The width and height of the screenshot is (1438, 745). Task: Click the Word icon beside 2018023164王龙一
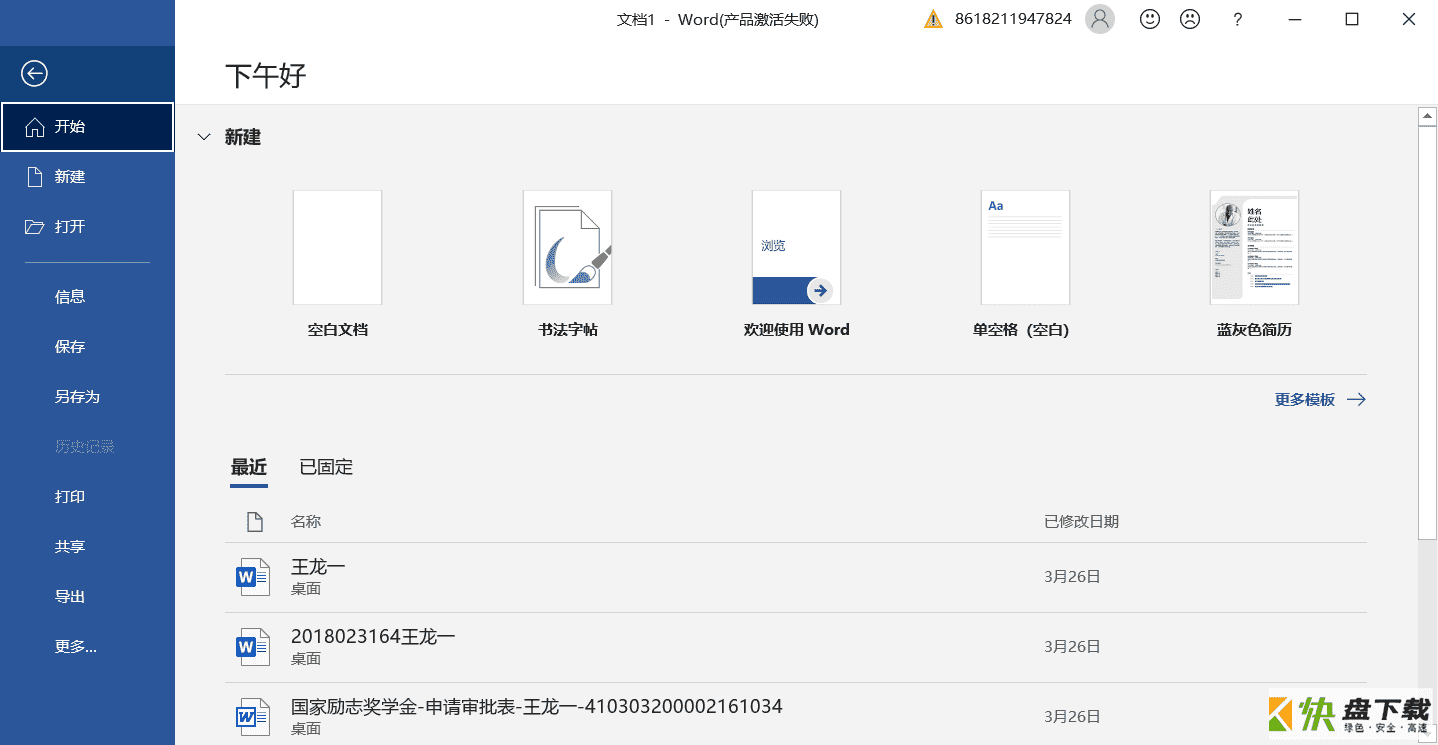click(x=253, y=647)
